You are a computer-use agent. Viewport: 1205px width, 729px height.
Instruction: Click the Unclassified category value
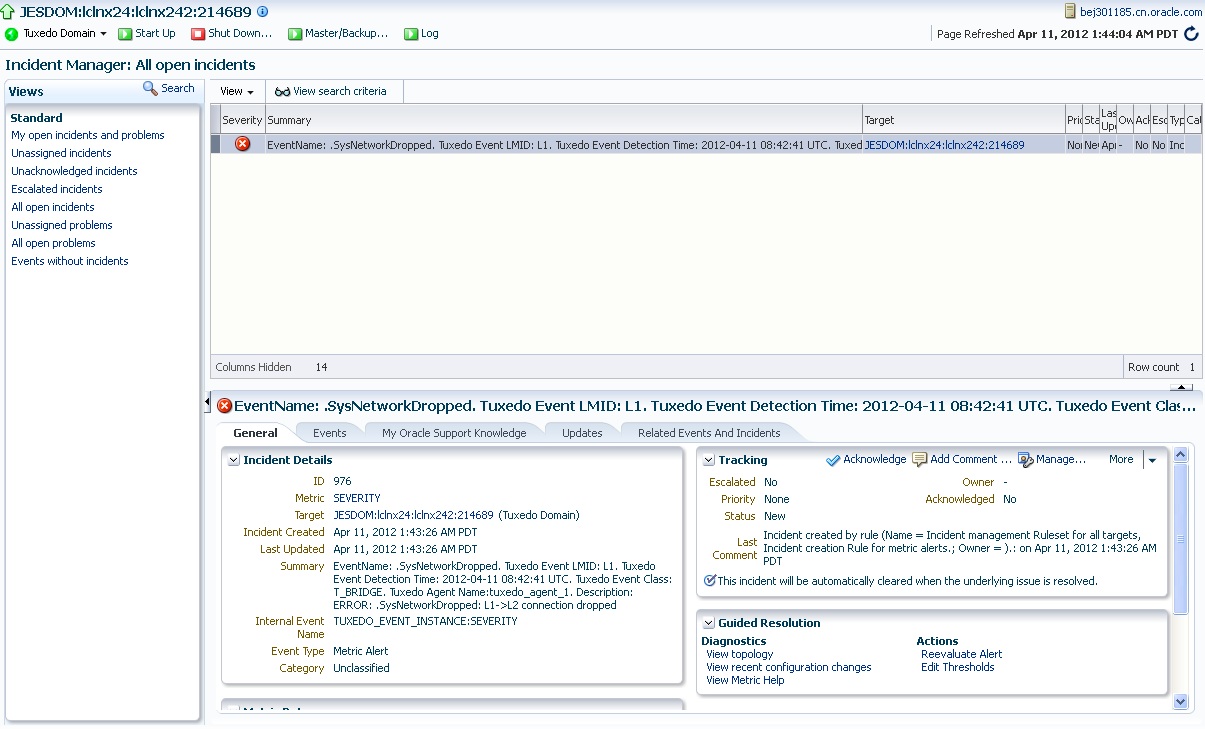(x=361, y=668)
